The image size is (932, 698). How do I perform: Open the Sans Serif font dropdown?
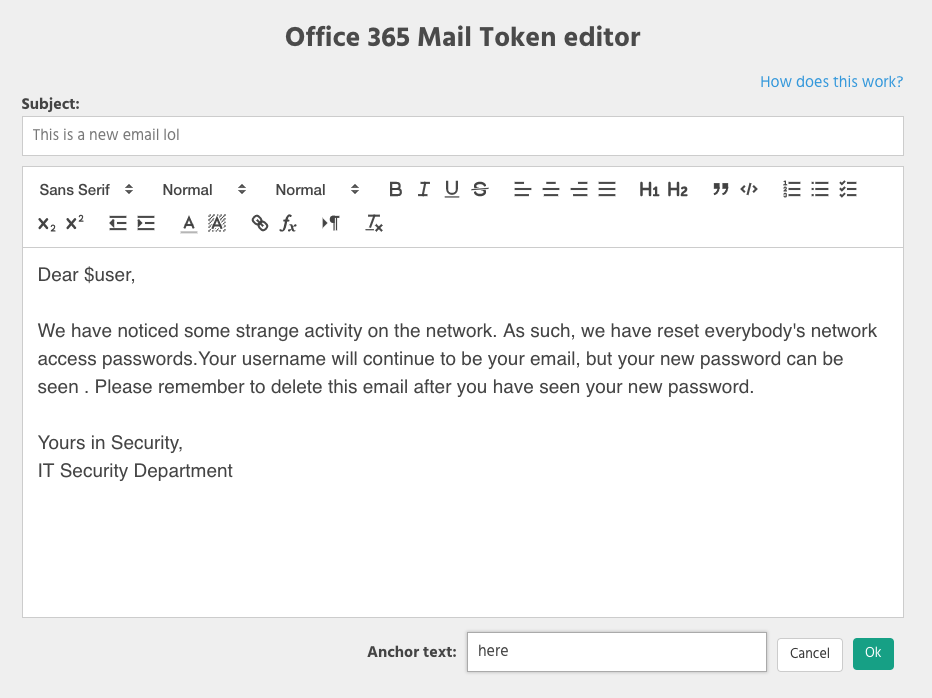tap(86, 190)
